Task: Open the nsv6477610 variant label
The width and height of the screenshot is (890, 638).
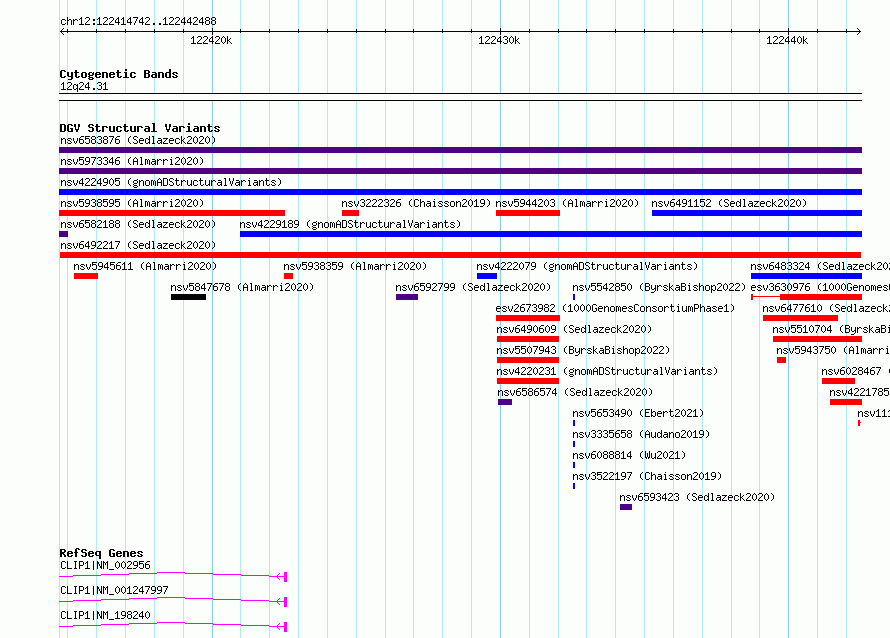Action: click(x=826, y=308)
